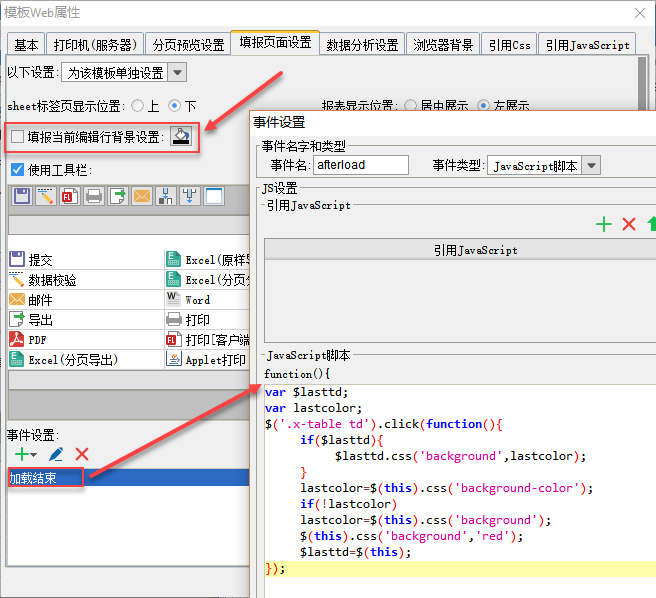Choose 居中展示 radio for report position

click(410, 105)
